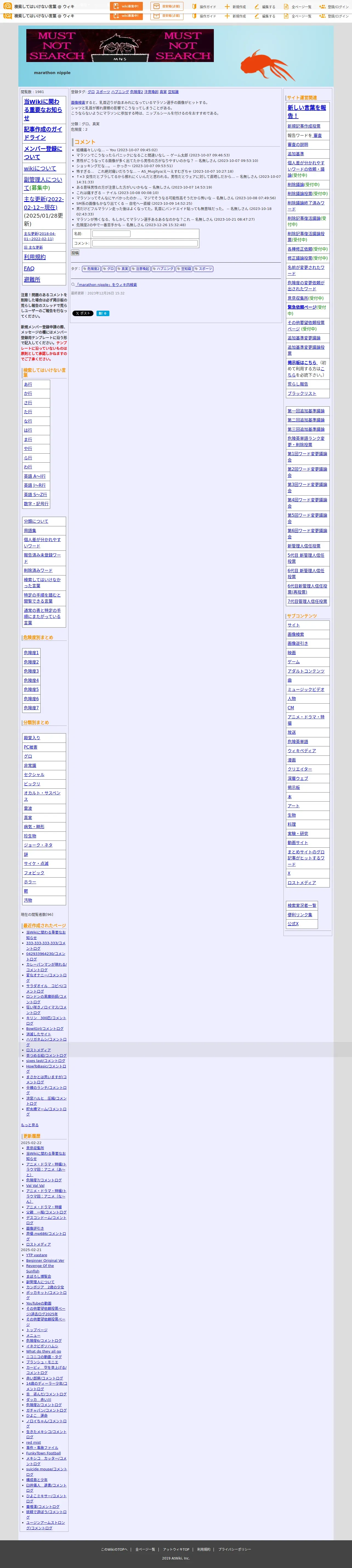Open 危険度1 summary link
This screenshot has height=1568, width=352.
[31, 653]
